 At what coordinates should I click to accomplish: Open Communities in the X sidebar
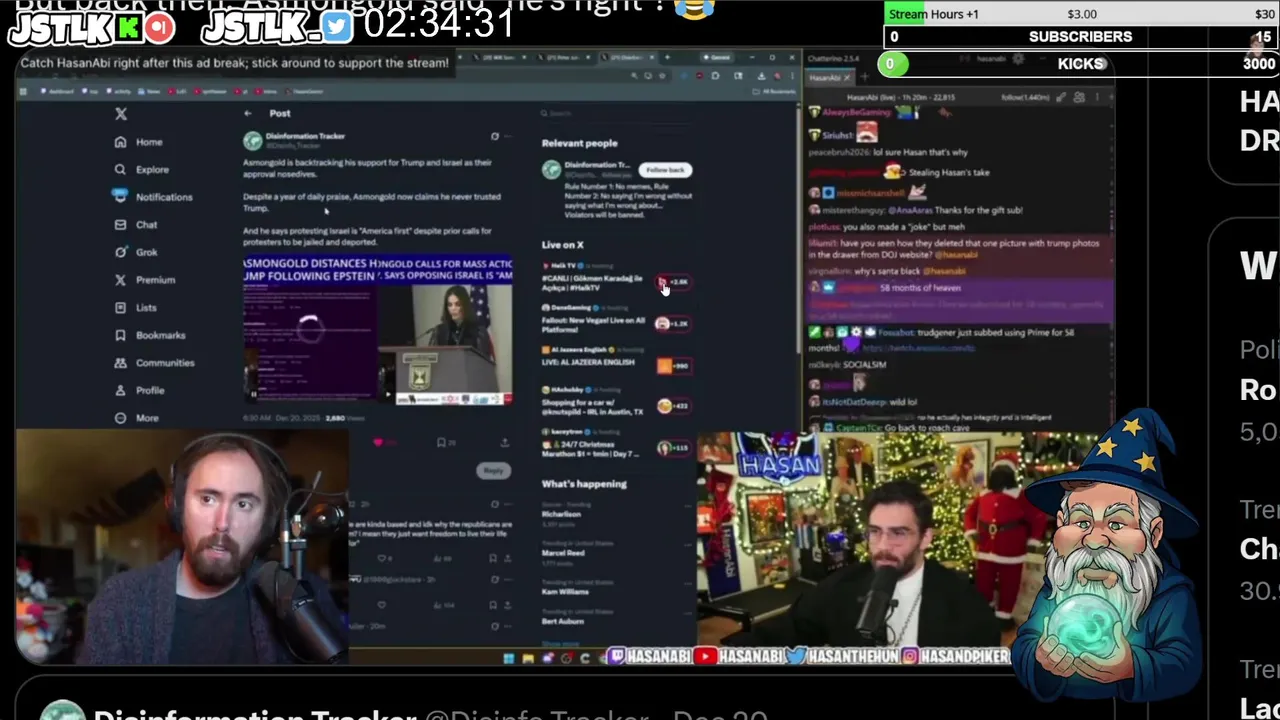pos(154,363)
